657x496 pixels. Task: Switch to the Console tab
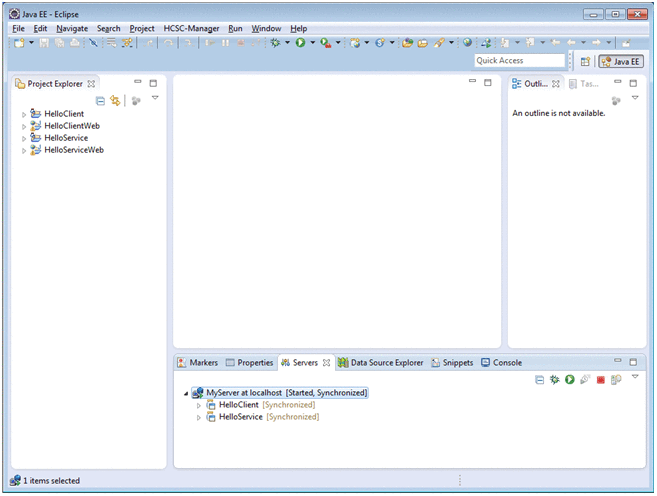pos(501,362)
